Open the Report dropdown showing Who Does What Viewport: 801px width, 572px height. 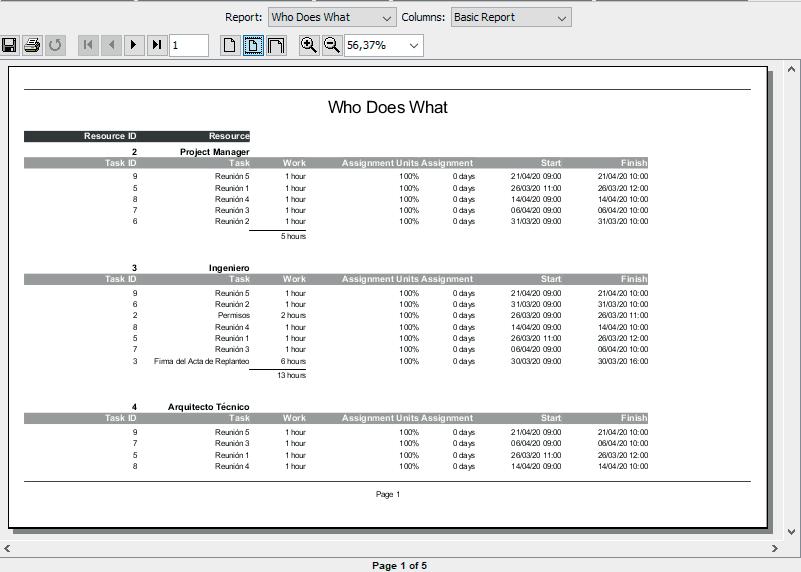tap(332, 17)
